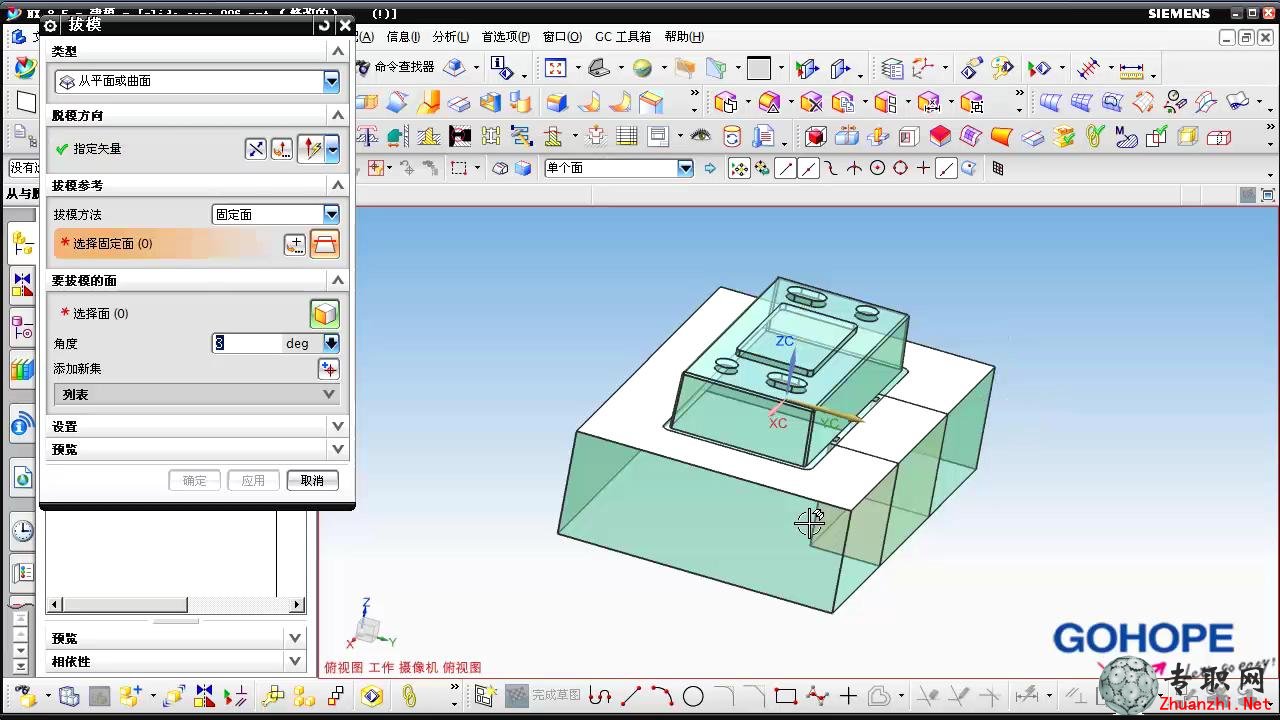Open the 单个面 face rule dropdown
Screen dimensions: 1280x720
619,168
